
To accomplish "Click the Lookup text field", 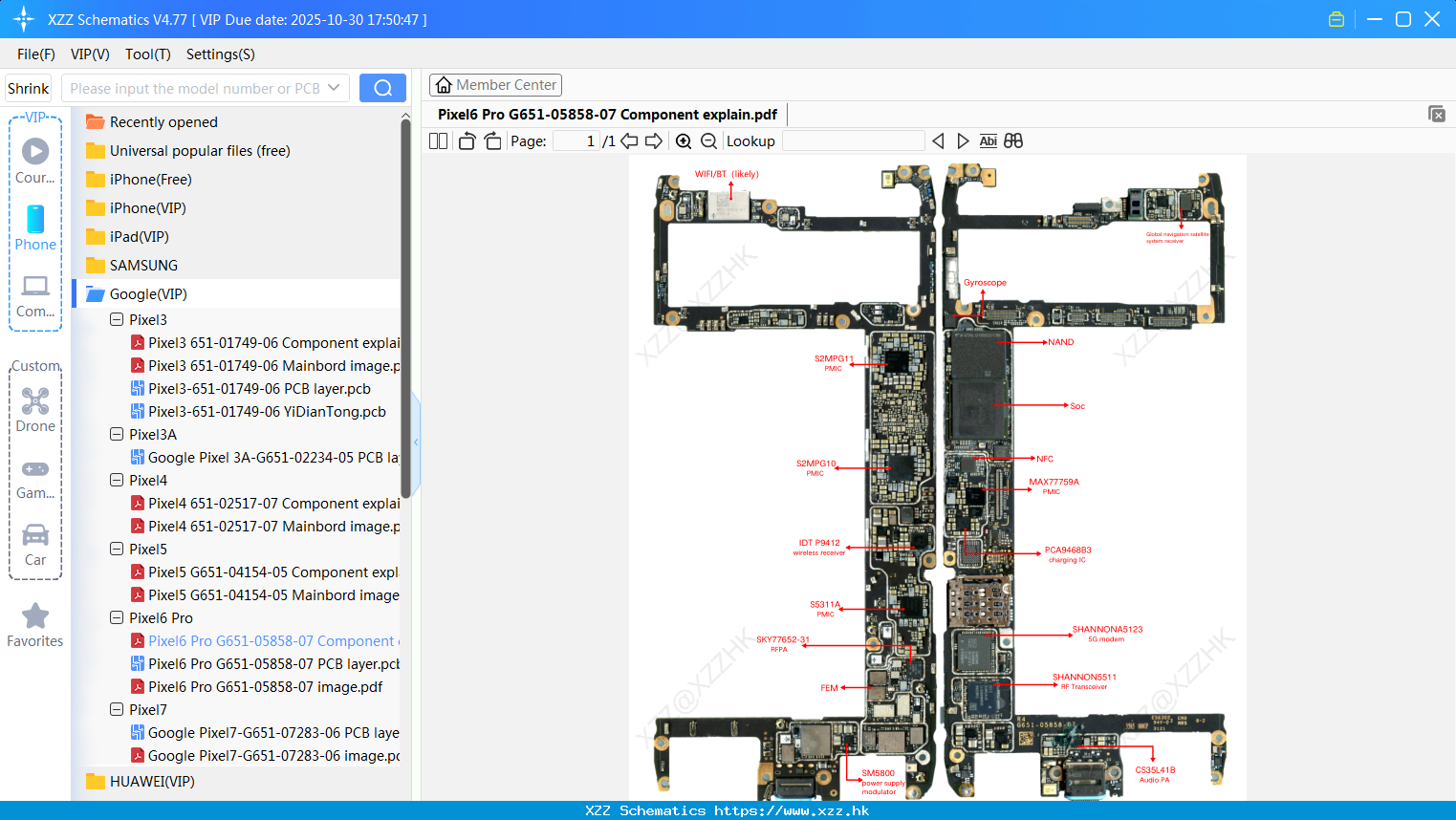I will (854, 140).
